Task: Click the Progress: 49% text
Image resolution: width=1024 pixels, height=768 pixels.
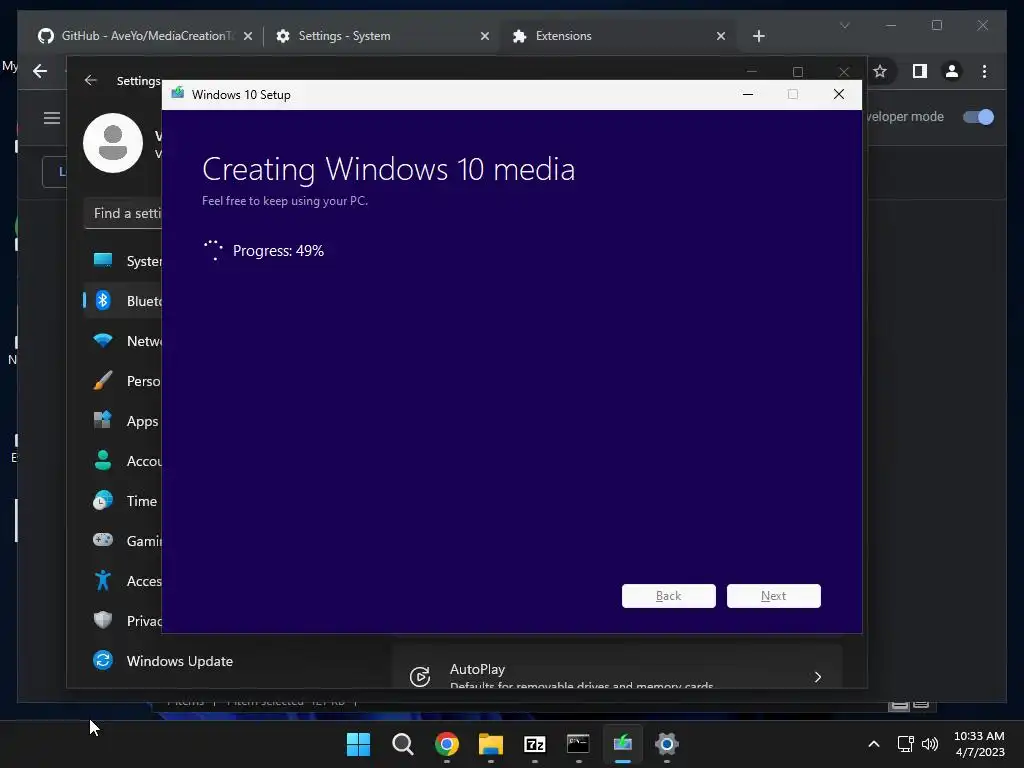Action: click(x=278, y=251)
